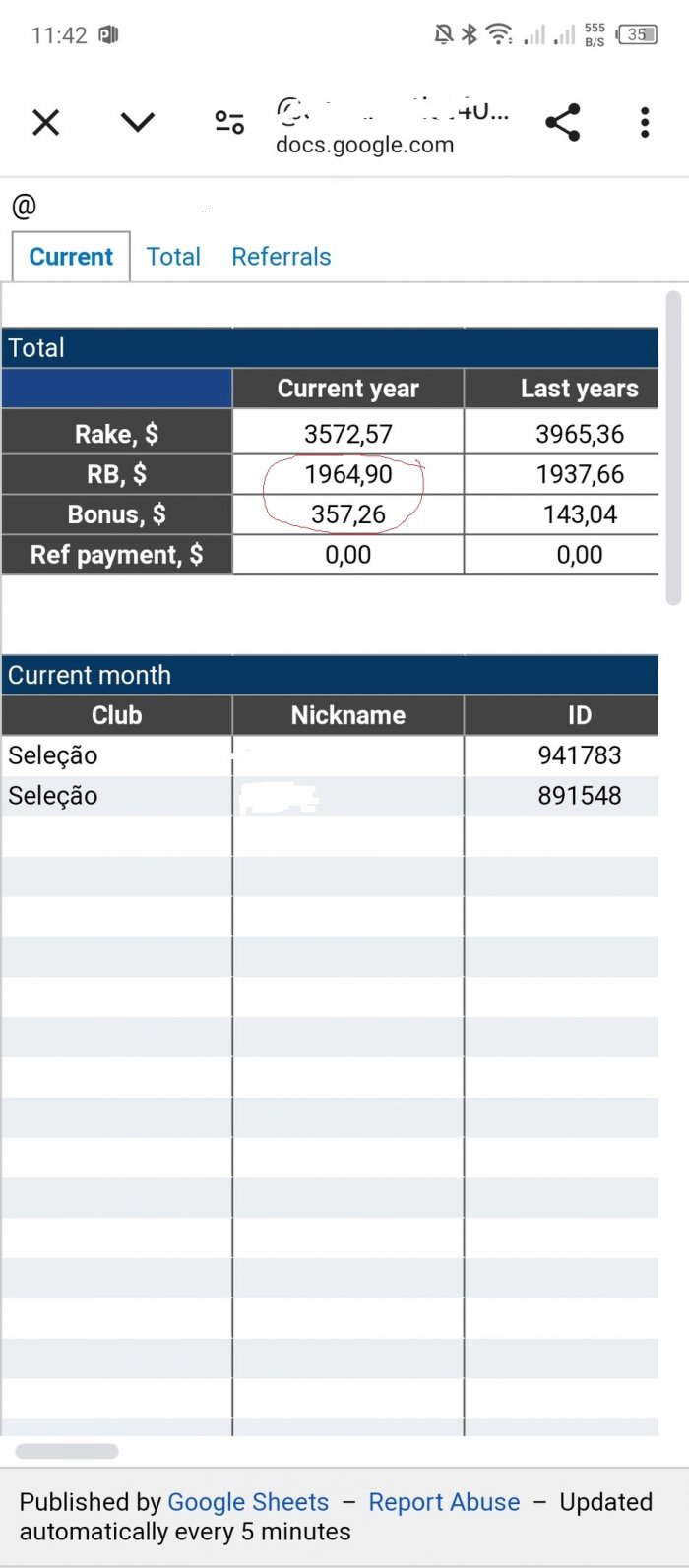Select the circled RB value 1964,90
Viewport: 689px width, 1568px height.
point(348,474)
